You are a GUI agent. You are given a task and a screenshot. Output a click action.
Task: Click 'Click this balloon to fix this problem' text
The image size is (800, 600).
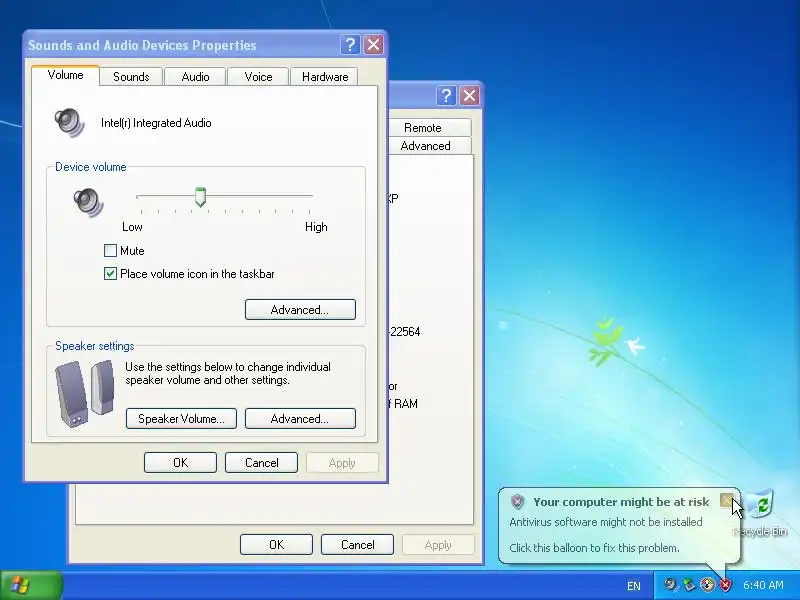594,548
